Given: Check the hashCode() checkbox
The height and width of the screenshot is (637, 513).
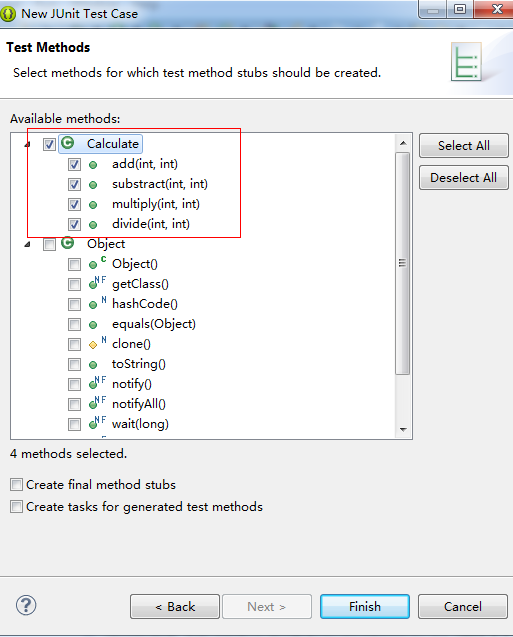Looking at the screenshot, I should tap(74, 304).
